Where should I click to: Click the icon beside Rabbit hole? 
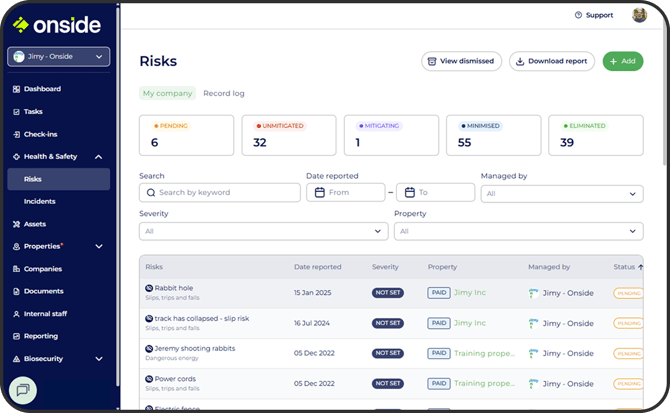149,288
